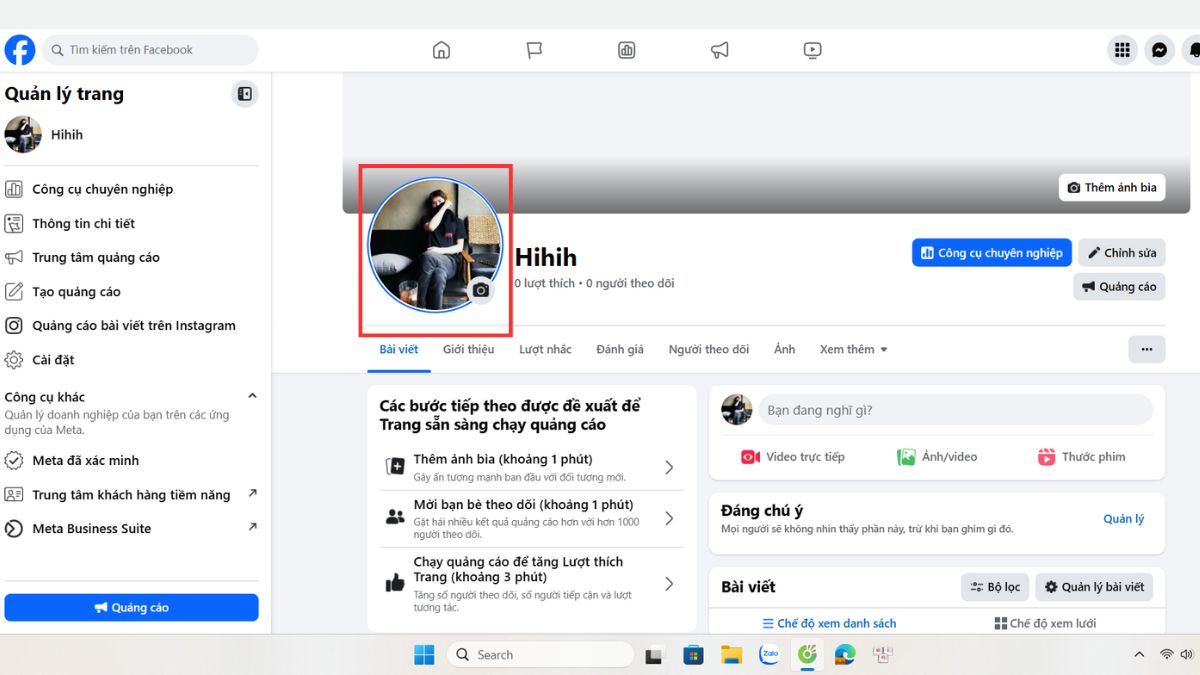
Task: Open Chạy quảng cáo để tăng Lượt thích step
Action: [x=531, y=583]
